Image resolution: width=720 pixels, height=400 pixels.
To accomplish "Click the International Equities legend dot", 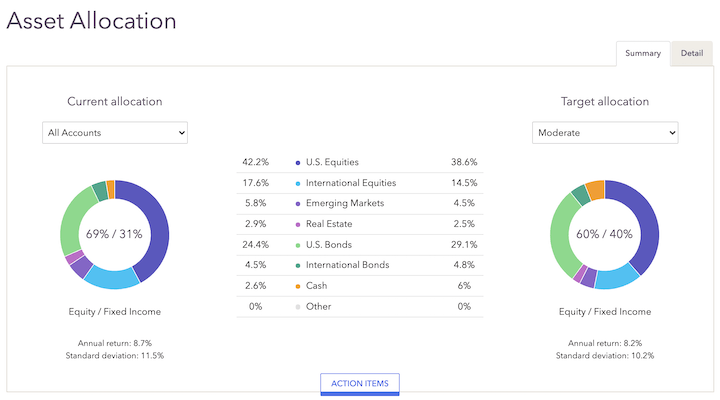I will pos(299,183).
